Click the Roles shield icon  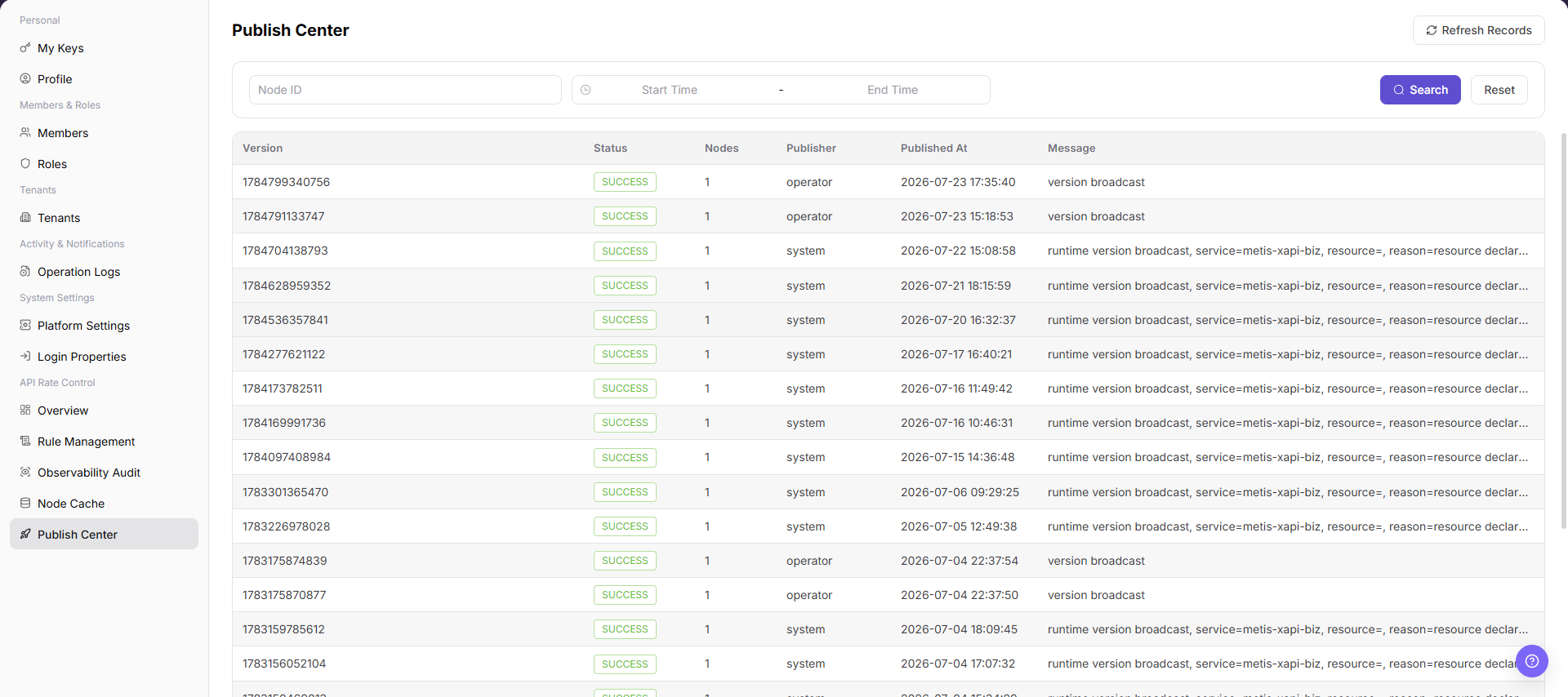[25, 164]
